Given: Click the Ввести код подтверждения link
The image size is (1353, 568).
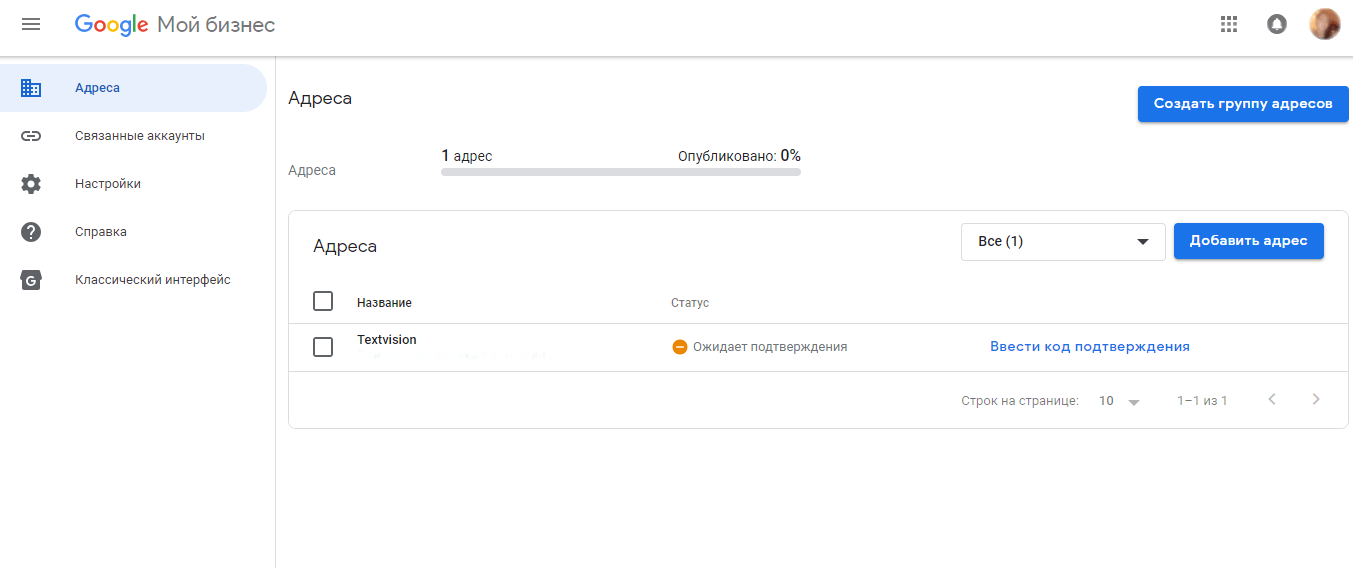Looking at the screenshot, I should (1090, 347).
